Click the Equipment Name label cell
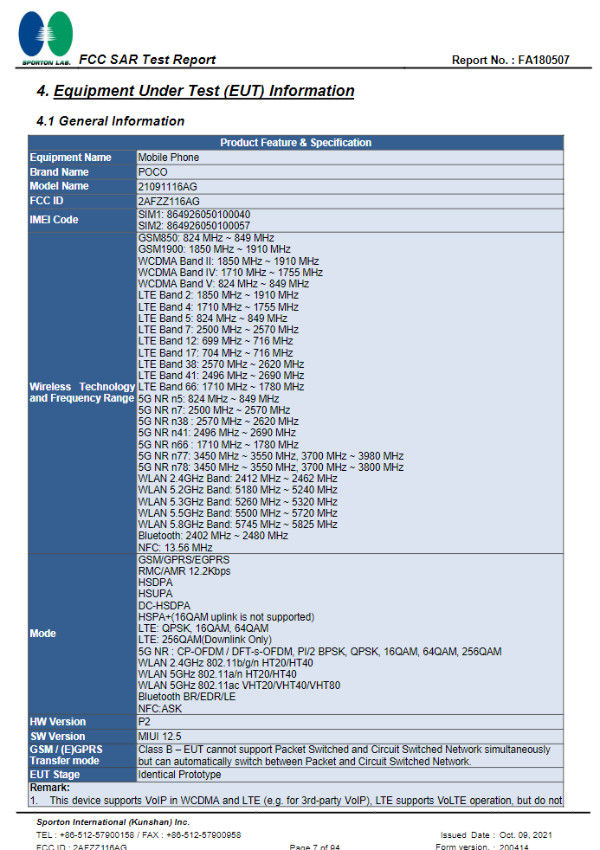This screenshot has width=600, height=850. (82, 157)
